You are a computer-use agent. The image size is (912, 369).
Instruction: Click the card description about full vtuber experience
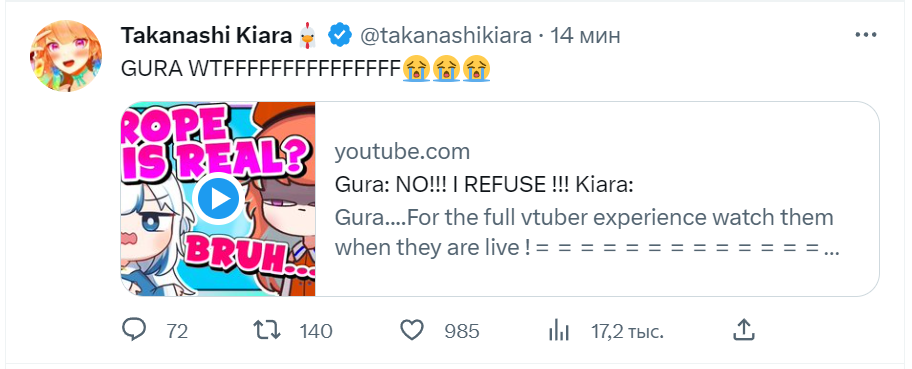click(587, 233)
